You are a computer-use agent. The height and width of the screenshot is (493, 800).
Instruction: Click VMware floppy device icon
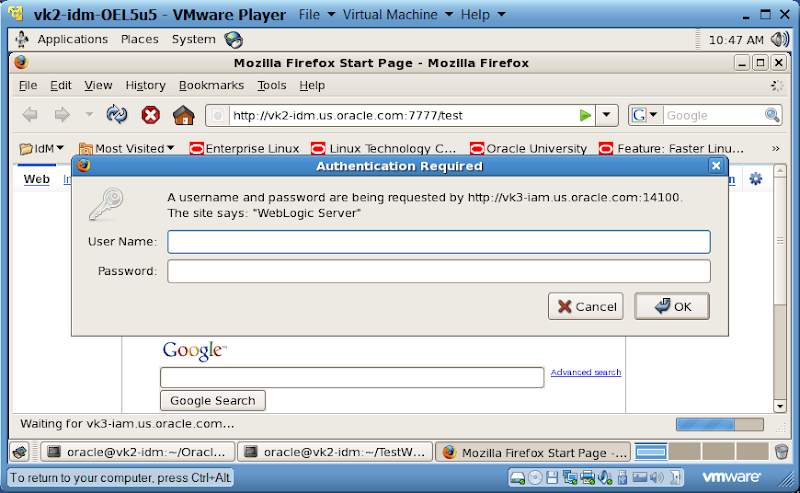pyautogui.click(x=552, y=478)
